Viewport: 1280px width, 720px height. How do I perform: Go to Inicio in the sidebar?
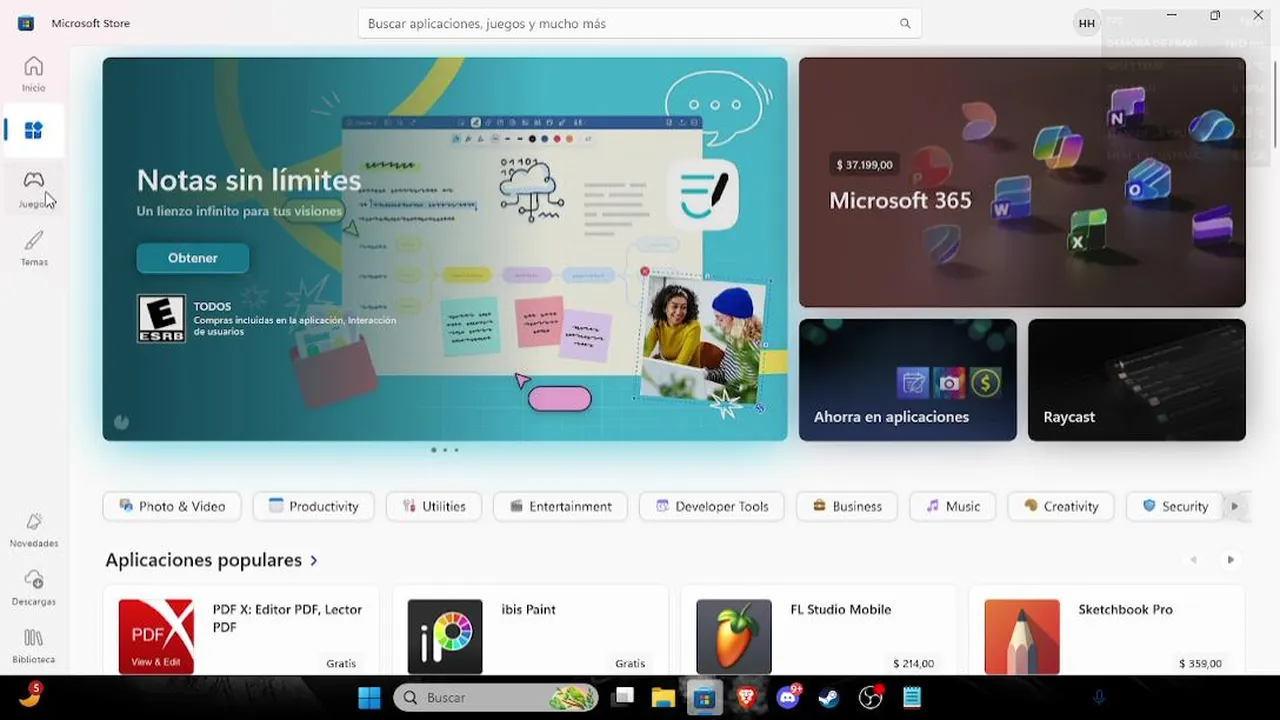[34, 74]
